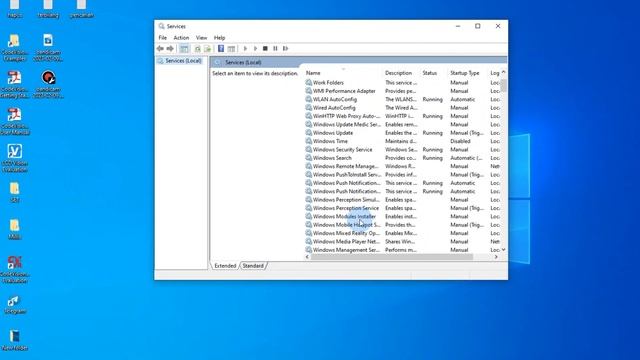Click the Disabled startup type of Windows Time
Viewport: 640px width, 360px height.
pos(460,141)
